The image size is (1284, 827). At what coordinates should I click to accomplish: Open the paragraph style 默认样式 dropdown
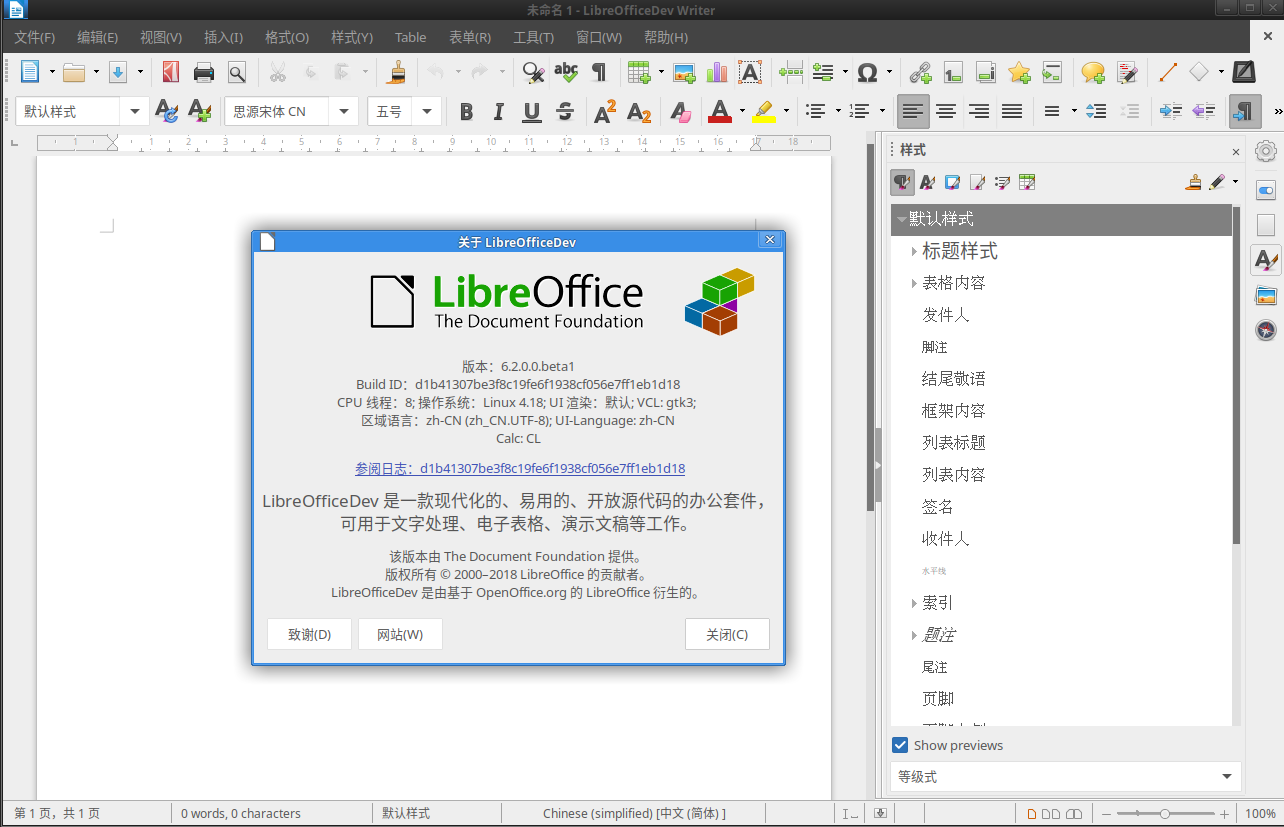click(x=135, y=111)
